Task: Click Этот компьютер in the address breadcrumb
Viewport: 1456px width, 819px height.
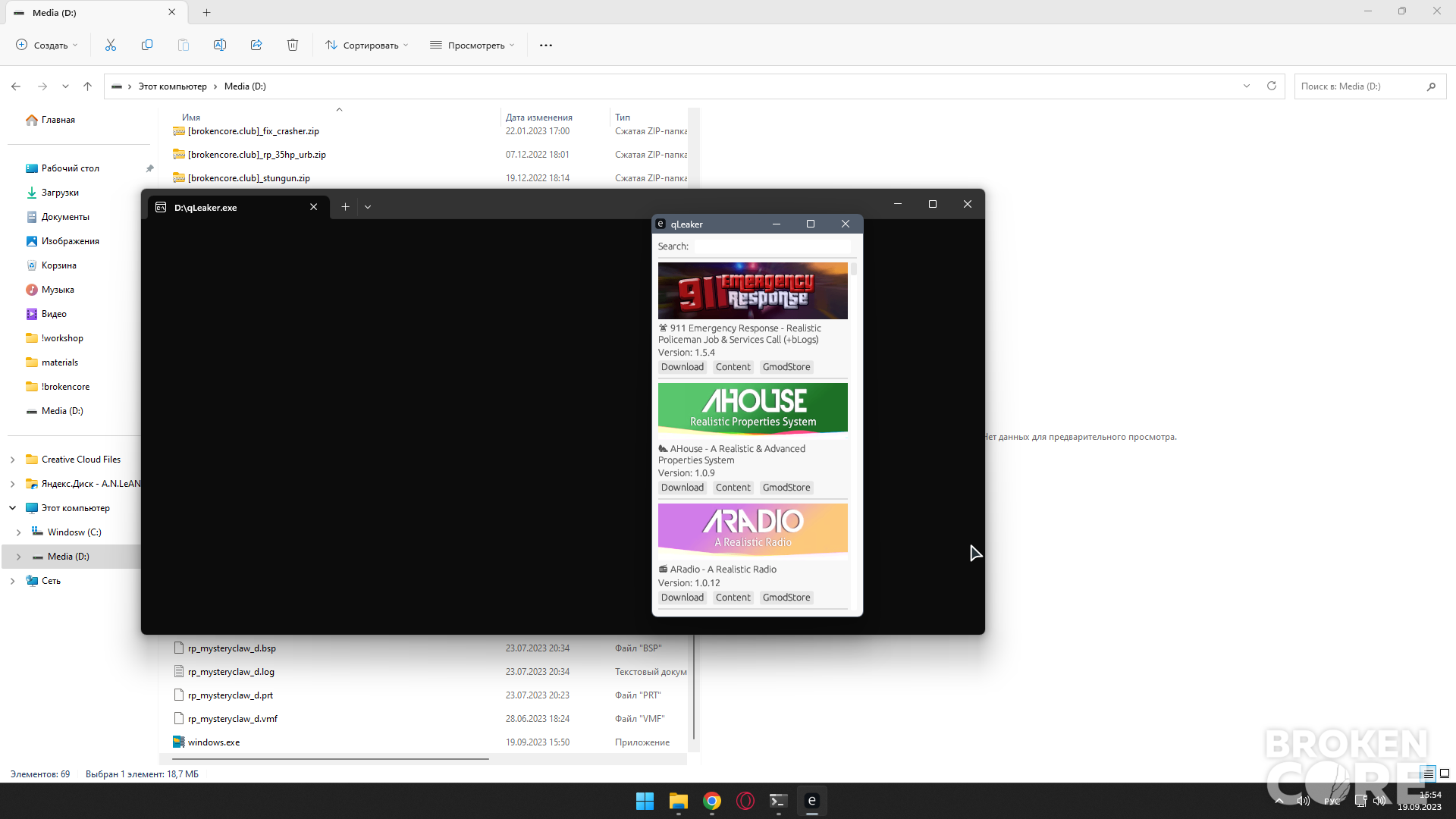Action: (x=173, y=86)
